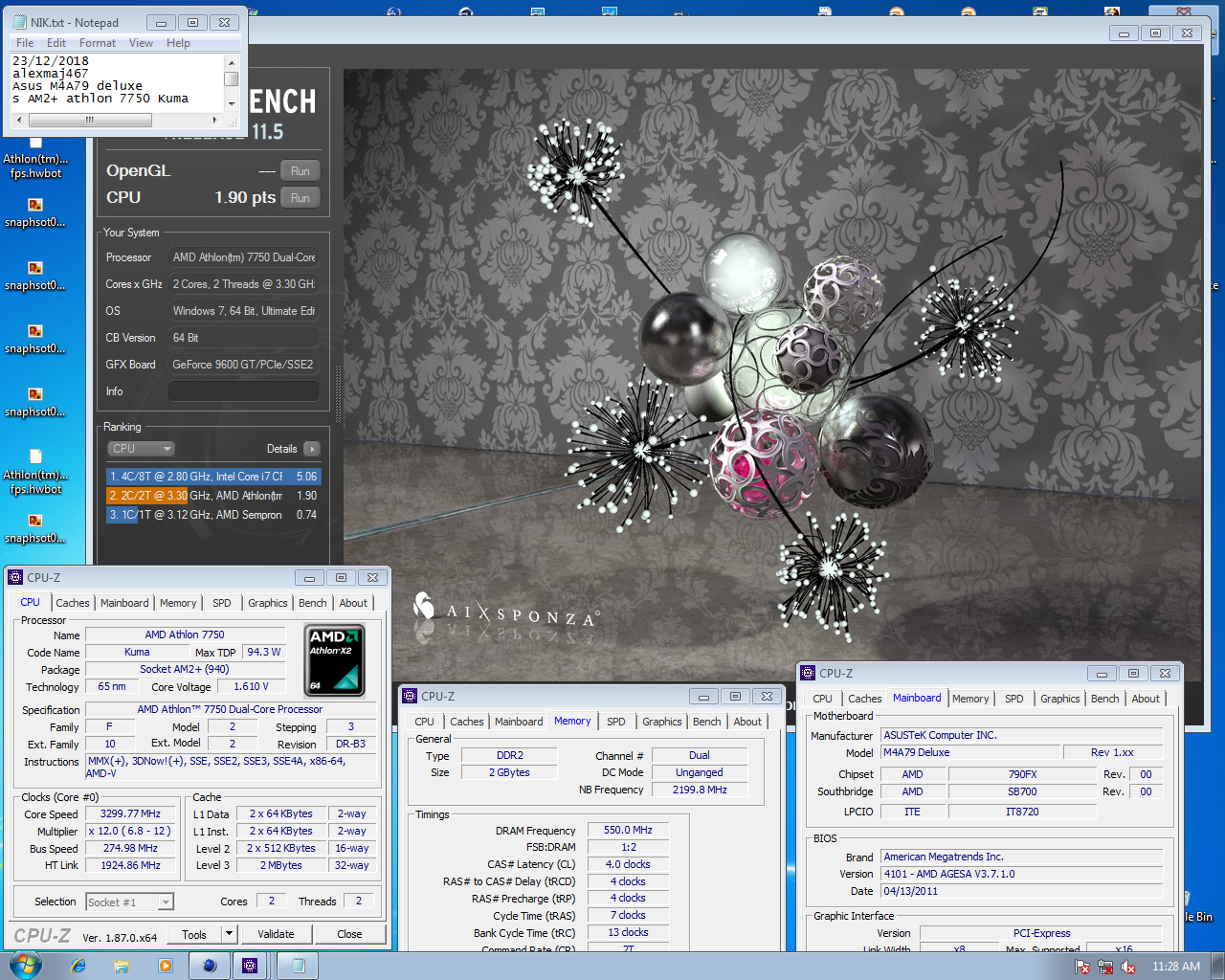This screenshot has width=1225, height=980.
Task: Click the DRAM Frequency value 550.0 MHz
Action: tap(628, 831)
